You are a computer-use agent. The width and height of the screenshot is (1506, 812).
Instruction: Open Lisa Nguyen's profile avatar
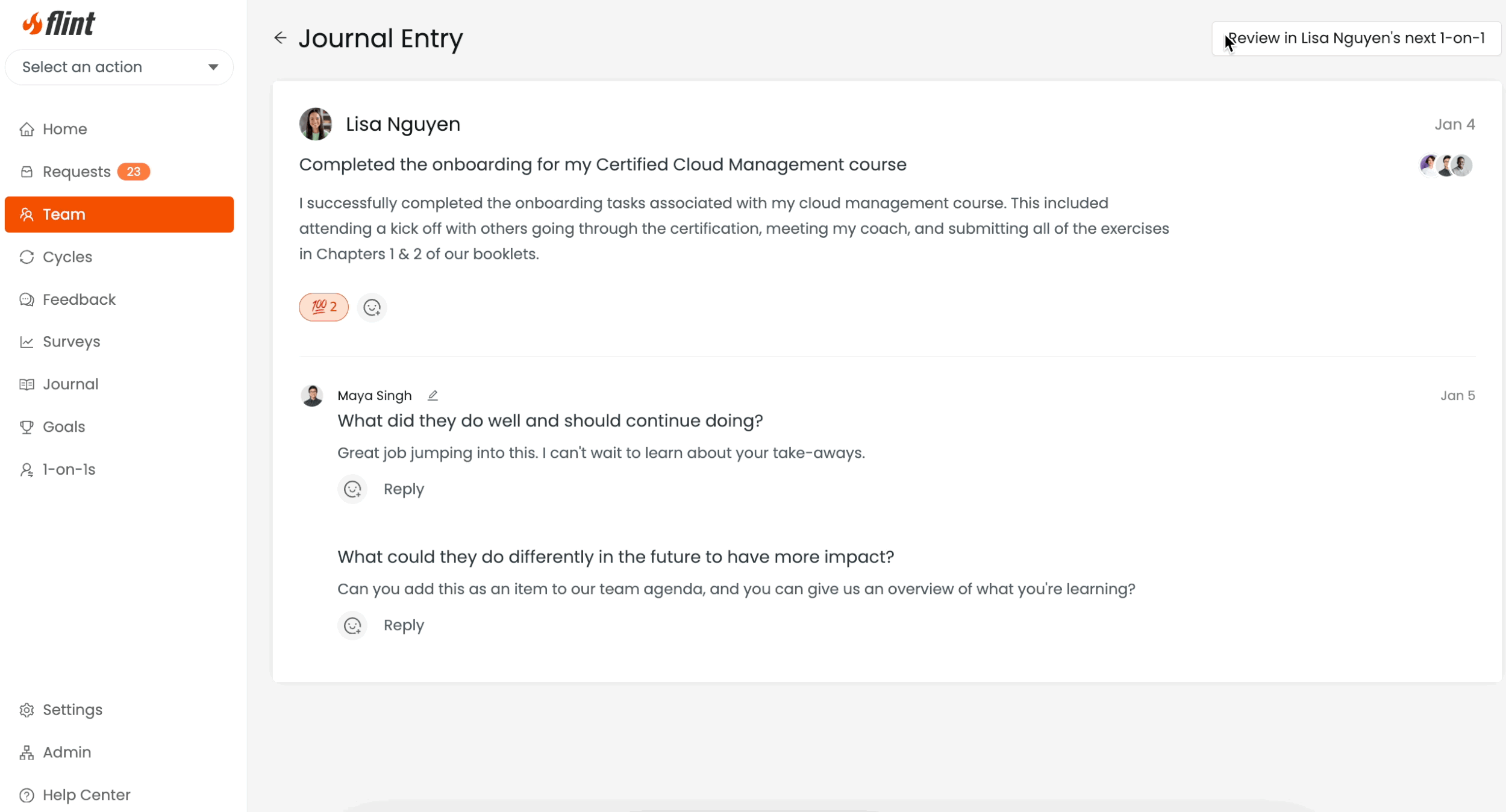pos(316,124)
